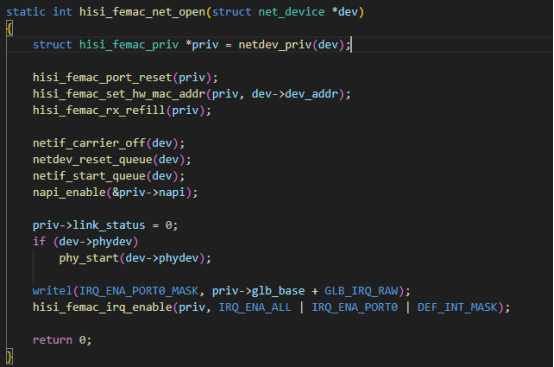
Task: Click the IRQ_ENA_PORT0_MASK macro
Action: click(x=139, y=291)
